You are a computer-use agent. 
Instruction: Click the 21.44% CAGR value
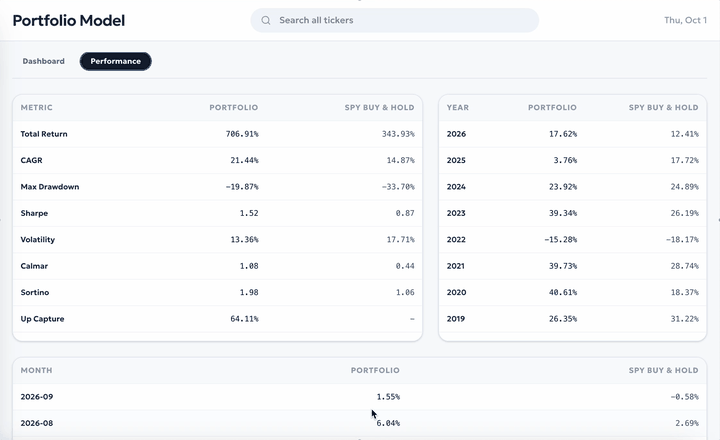[244, 160]
